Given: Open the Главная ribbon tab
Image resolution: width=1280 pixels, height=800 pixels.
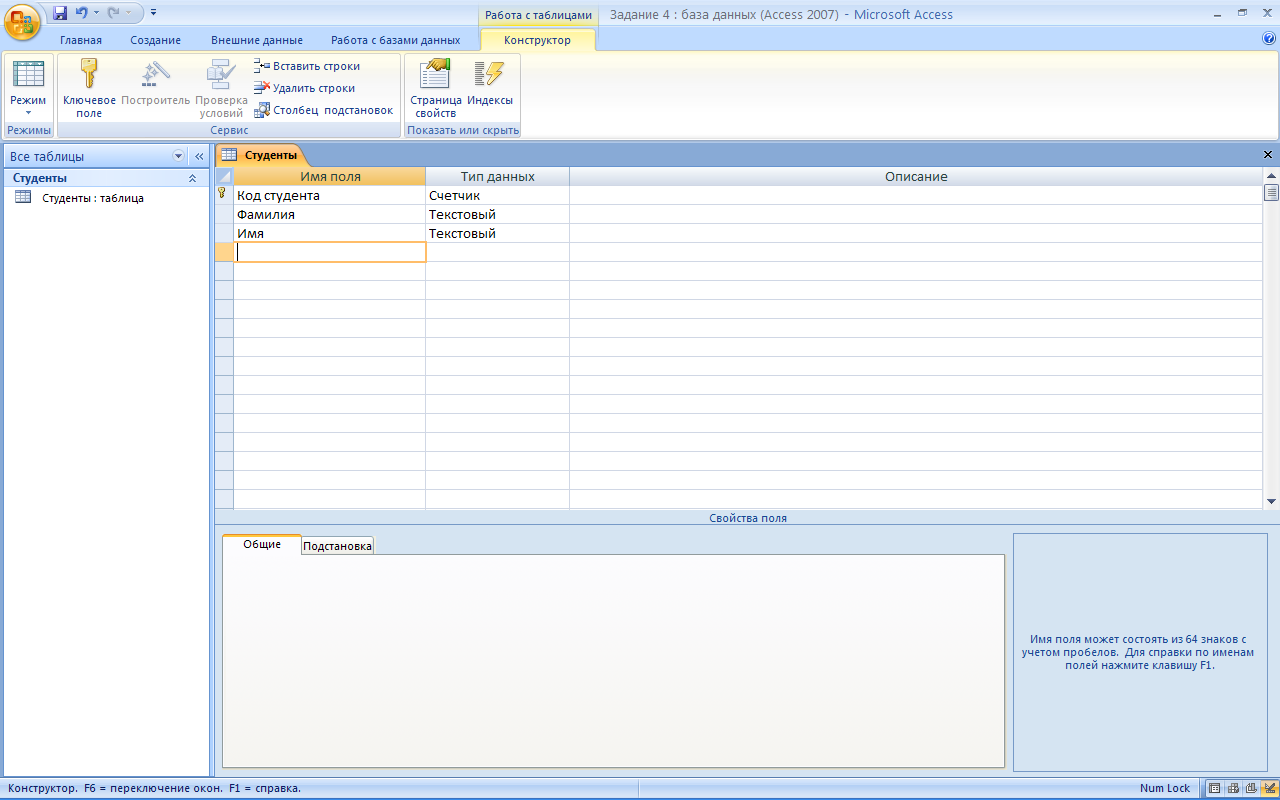Looking at the screenshot, I should pyautogui.click(x=81, y=40).
